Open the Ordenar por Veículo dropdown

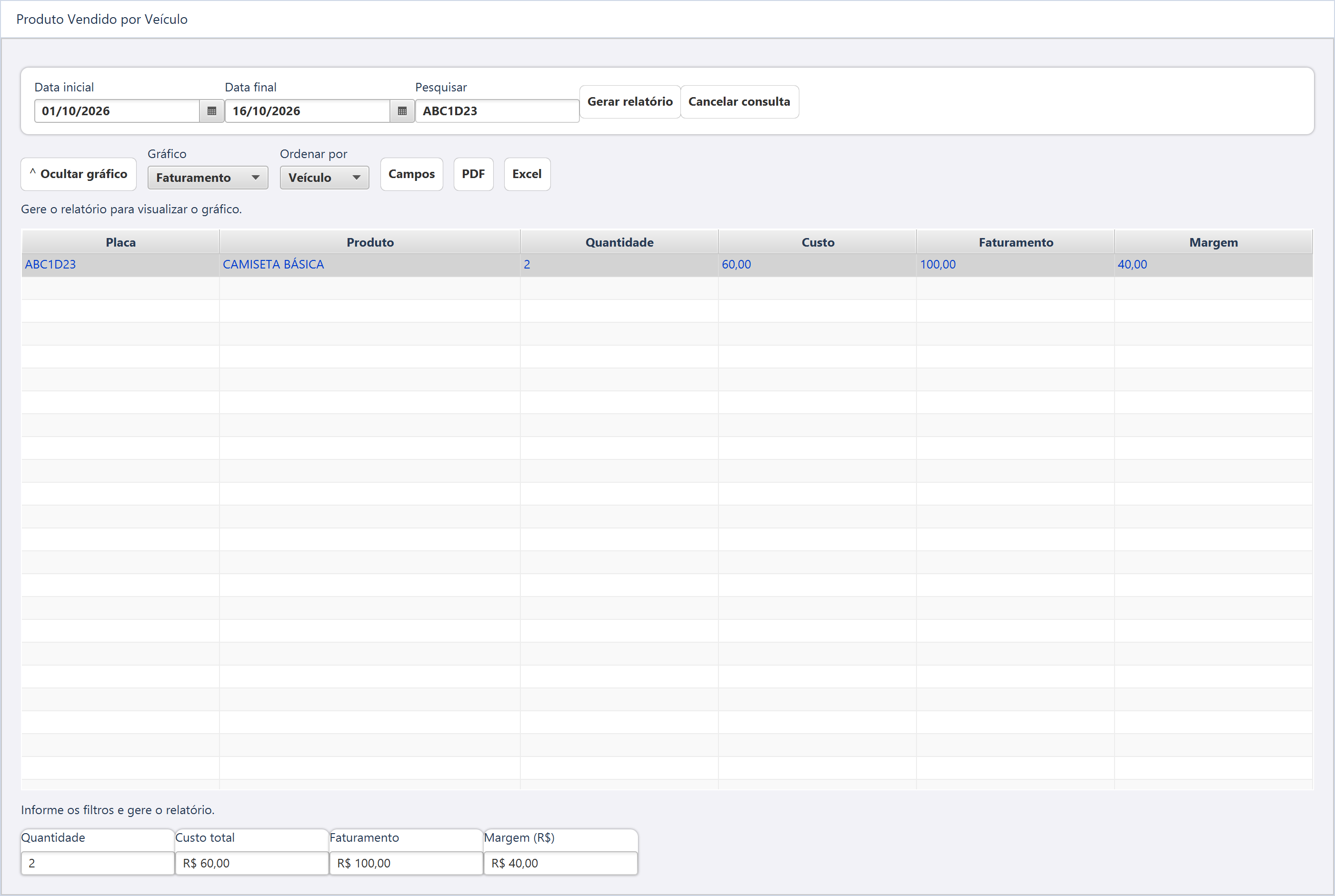coord(324,178)
